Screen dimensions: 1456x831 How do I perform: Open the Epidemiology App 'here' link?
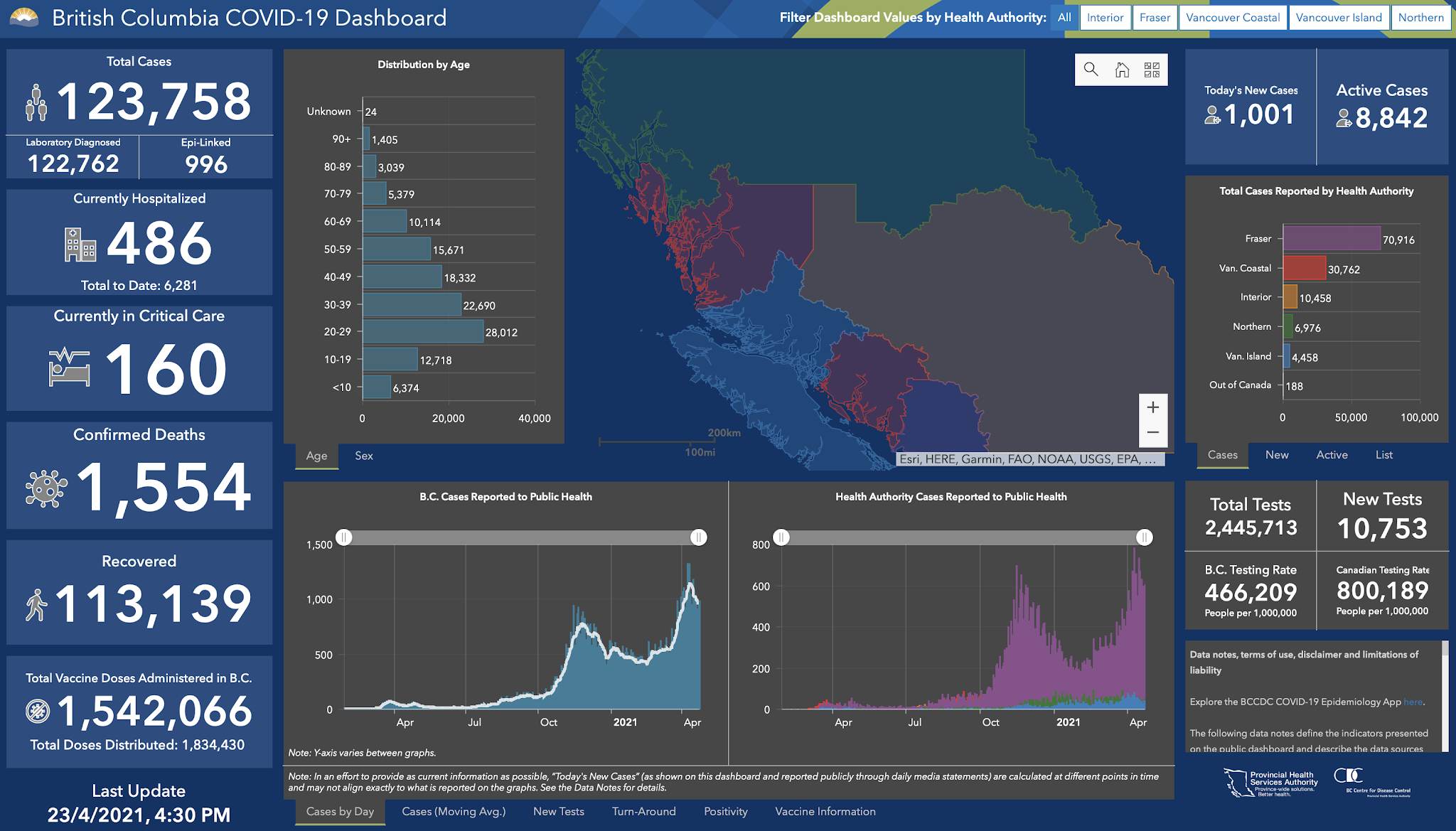(x=1413, y=702)
